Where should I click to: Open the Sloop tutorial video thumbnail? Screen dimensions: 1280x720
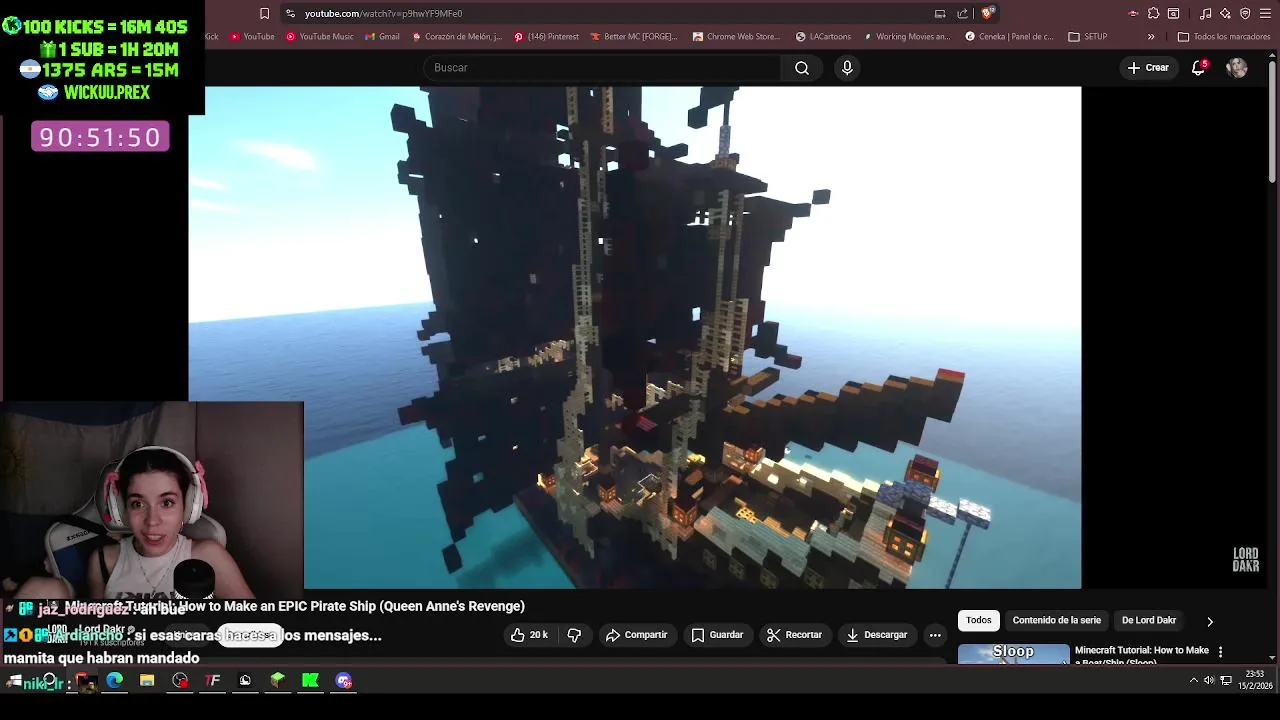pos(1013,654)
